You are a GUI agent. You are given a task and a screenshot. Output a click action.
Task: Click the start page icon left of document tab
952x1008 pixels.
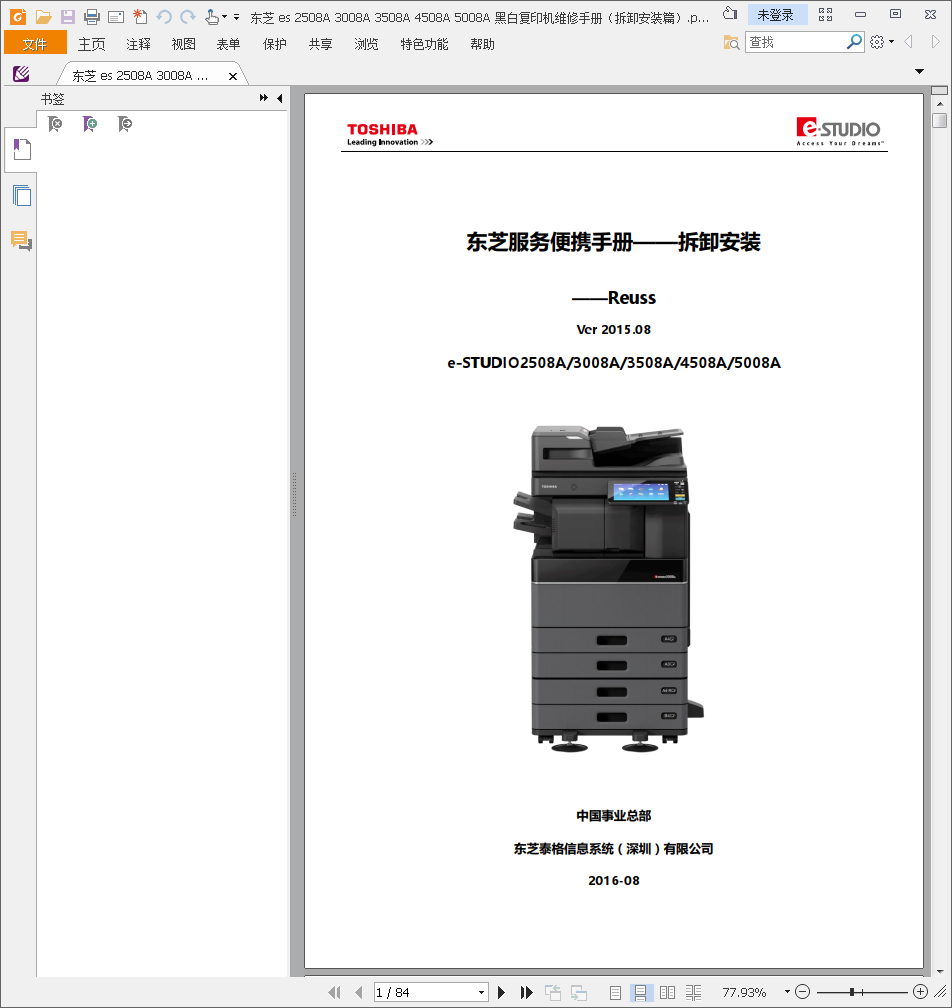(x=21, y=74)
